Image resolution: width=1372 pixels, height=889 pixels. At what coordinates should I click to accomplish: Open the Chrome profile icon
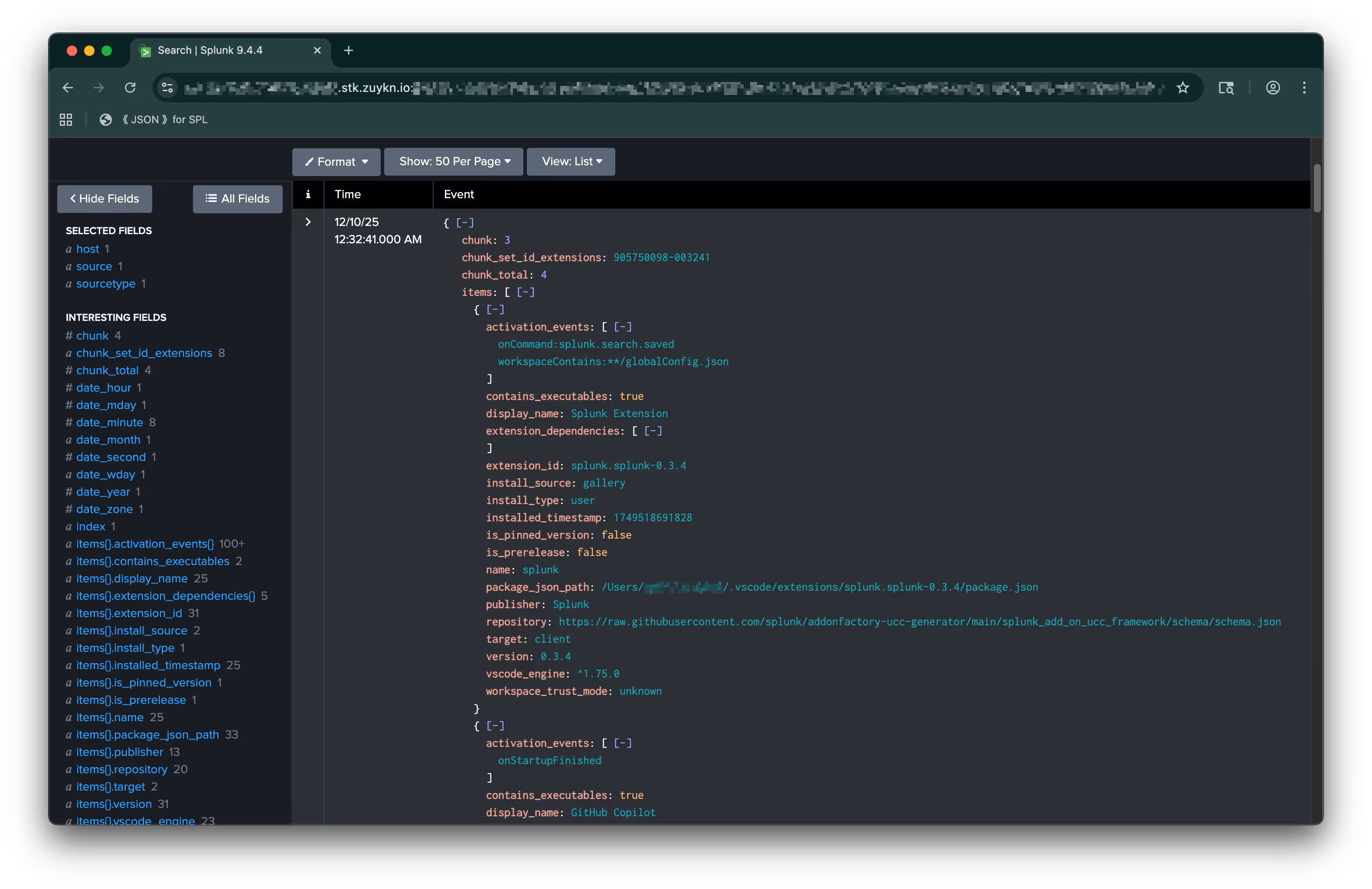click(1273, 88)
